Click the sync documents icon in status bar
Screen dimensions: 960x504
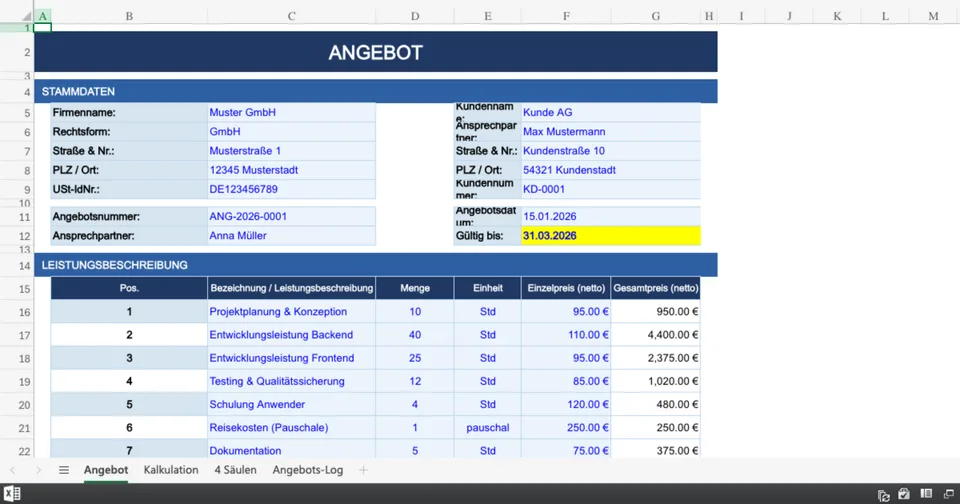(x=883, y=495)
